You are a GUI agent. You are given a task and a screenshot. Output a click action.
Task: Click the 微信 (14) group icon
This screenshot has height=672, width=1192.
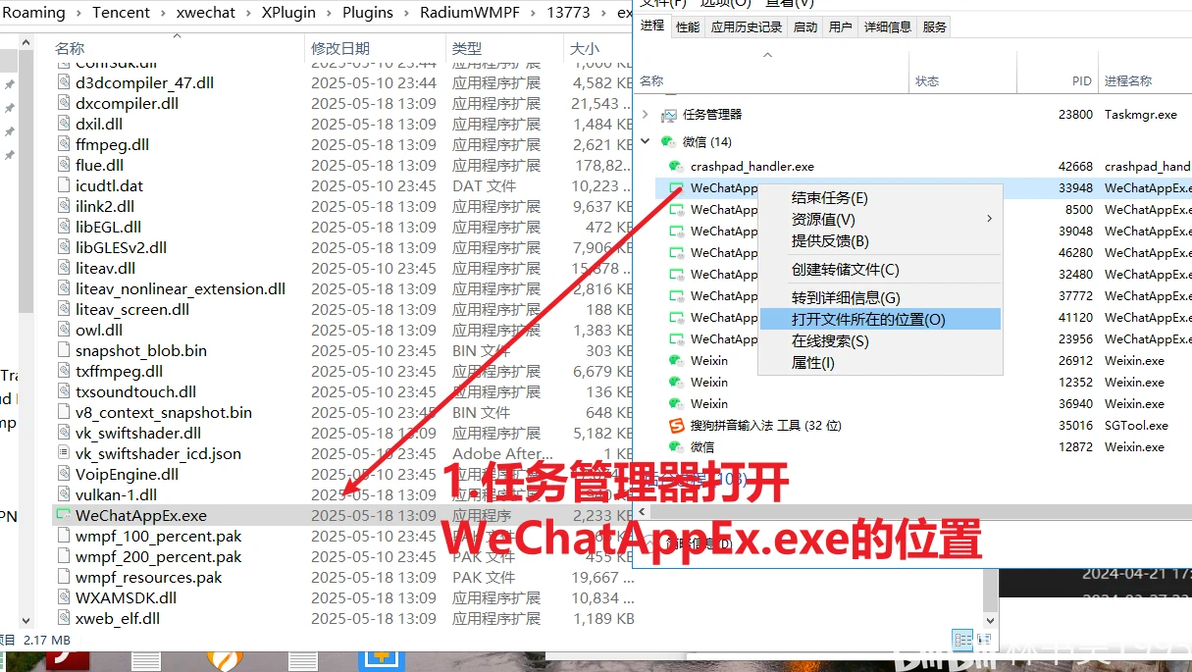click(x=667, y=141)
